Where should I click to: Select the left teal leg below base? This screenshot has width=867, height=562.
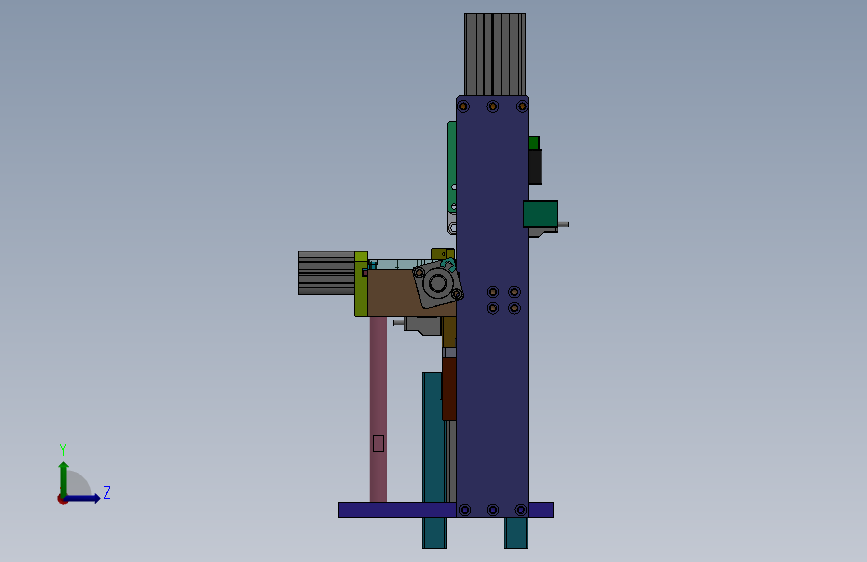point(434,533)
